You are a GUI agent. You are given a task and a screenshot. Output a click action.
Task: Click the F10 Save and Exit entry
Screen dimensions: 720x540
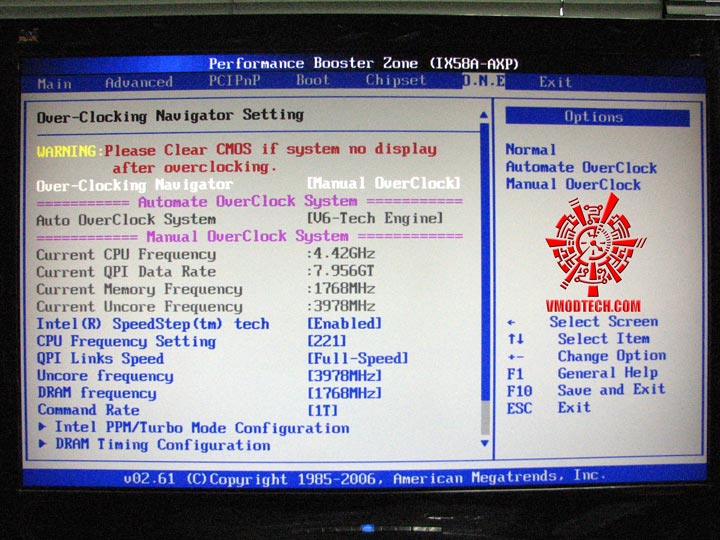(586, 390)
